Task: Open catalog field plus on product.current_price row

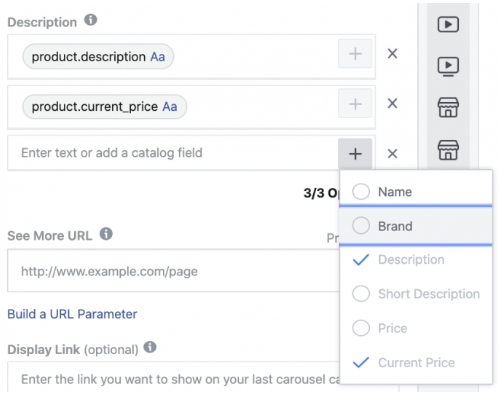Action: [355, 104]
